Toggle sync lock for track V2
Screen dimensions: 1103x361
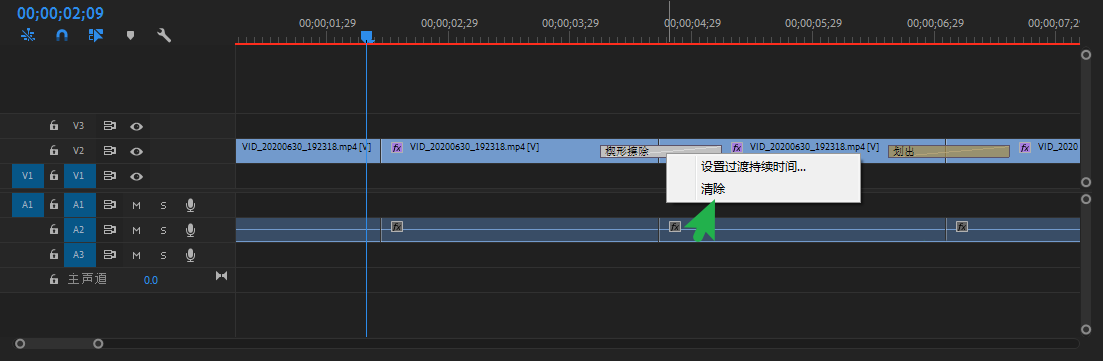(x=109, y=151)
